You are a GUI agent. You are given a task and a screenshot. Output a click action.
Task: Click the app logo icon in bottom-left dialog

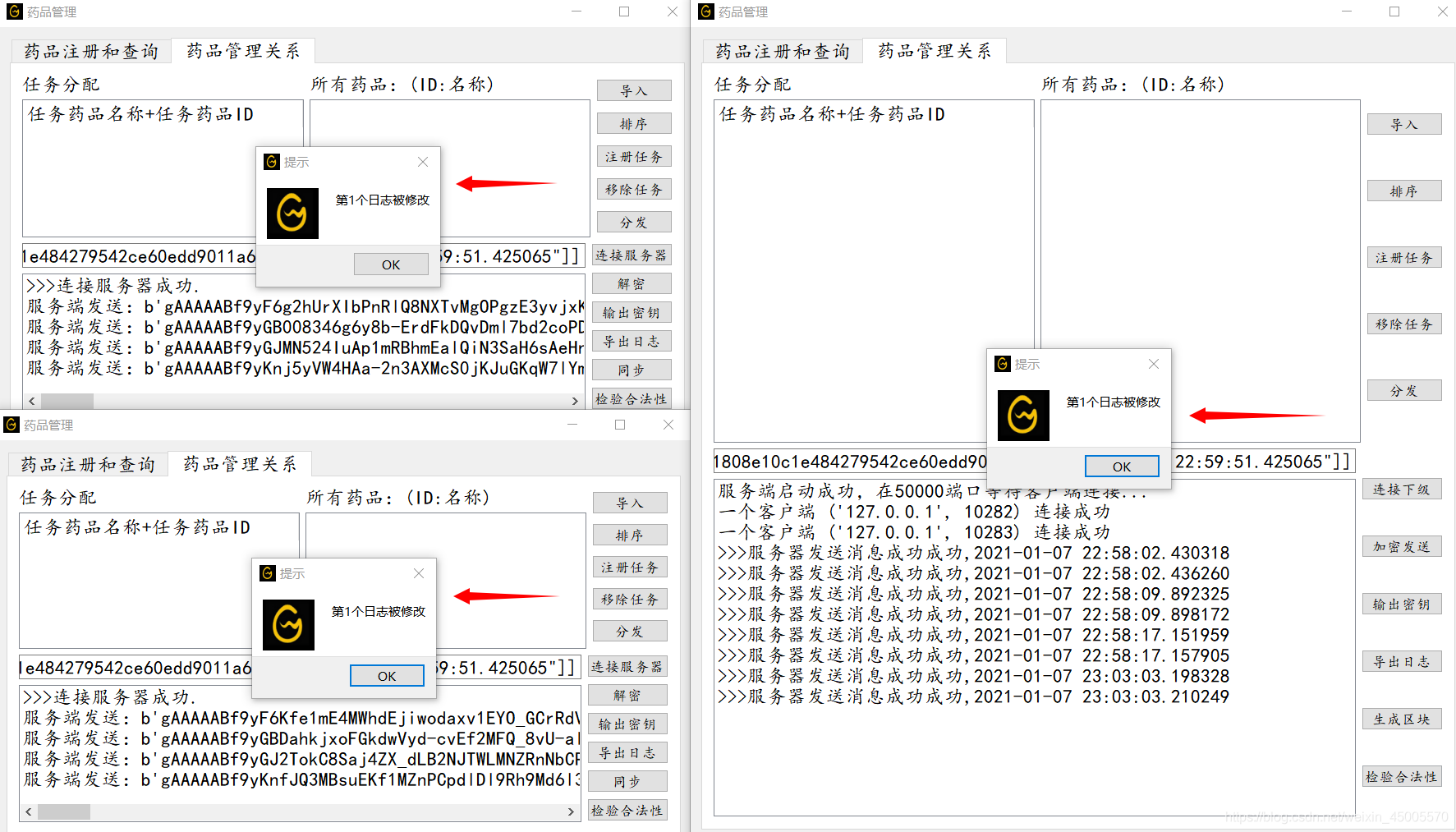click(x=288, y=625)
